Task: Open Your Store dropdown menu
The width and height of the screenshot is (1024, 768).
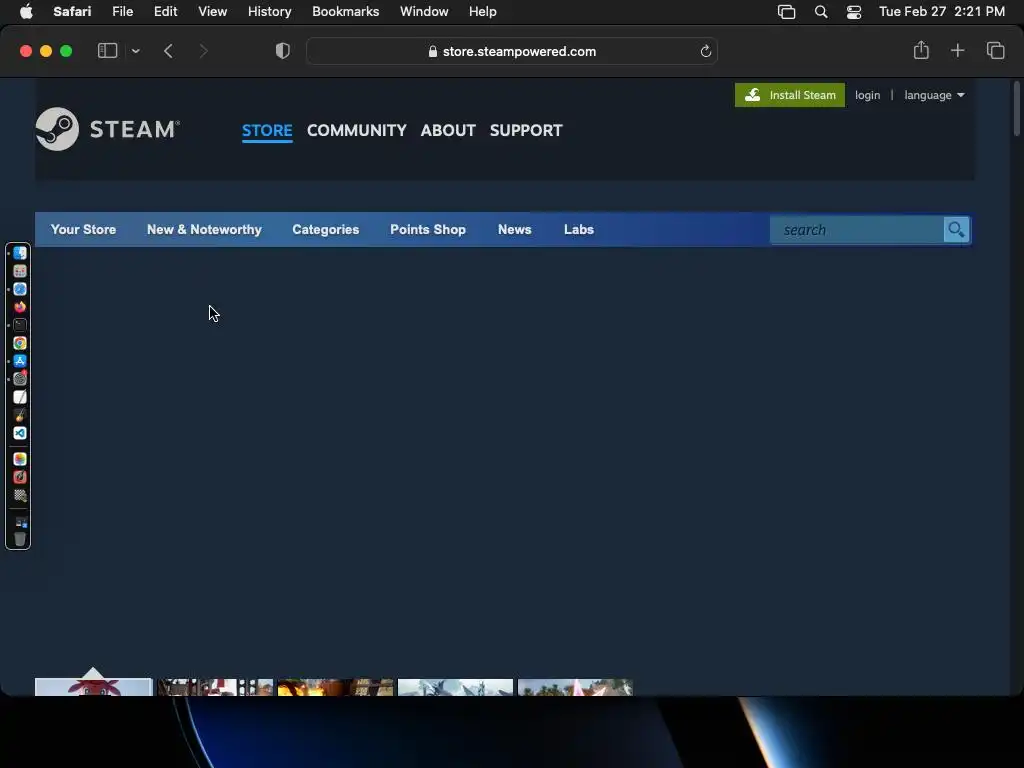Action: tap(84, 229)
